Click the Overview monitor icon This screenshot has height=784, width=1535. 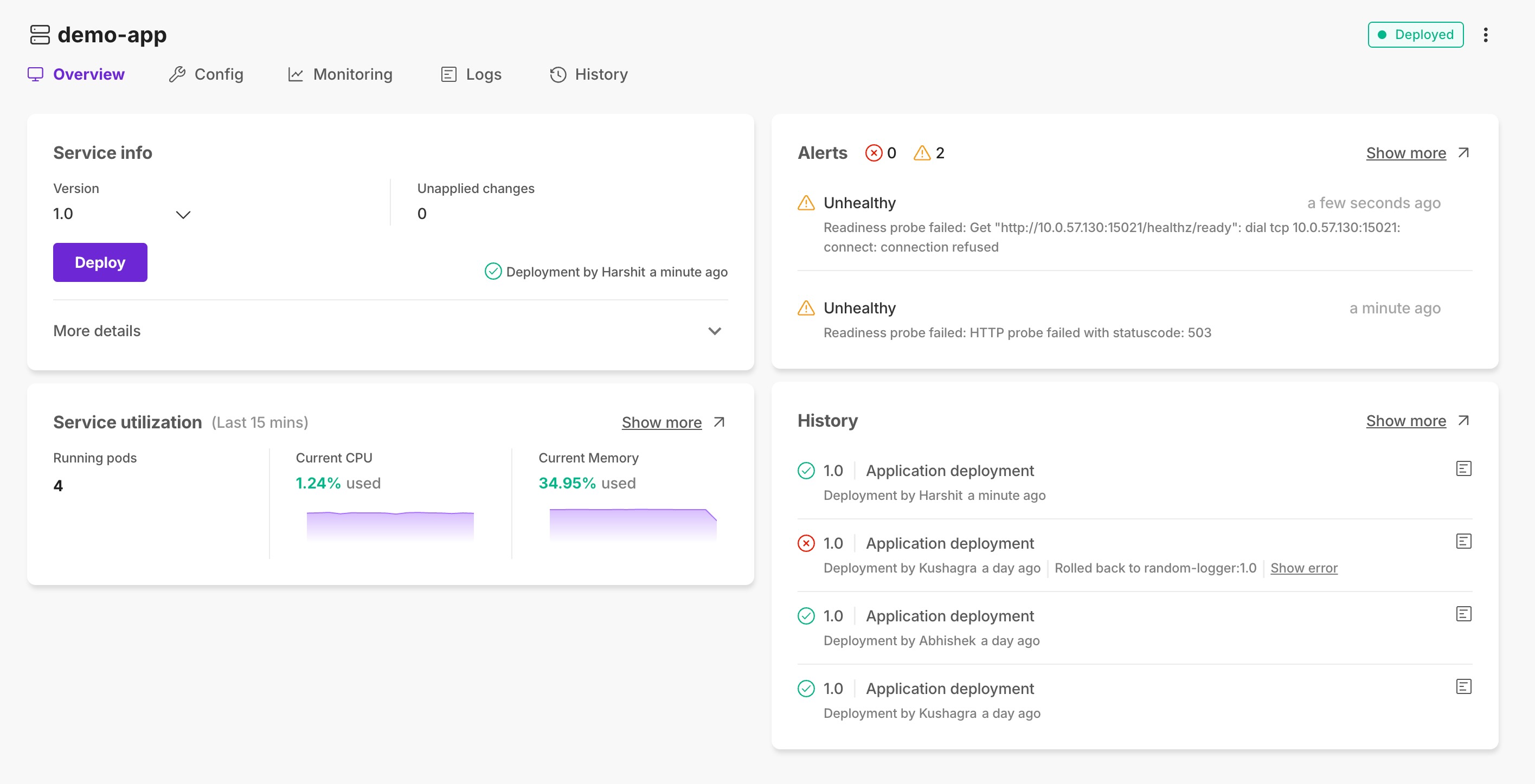point(34,73)
